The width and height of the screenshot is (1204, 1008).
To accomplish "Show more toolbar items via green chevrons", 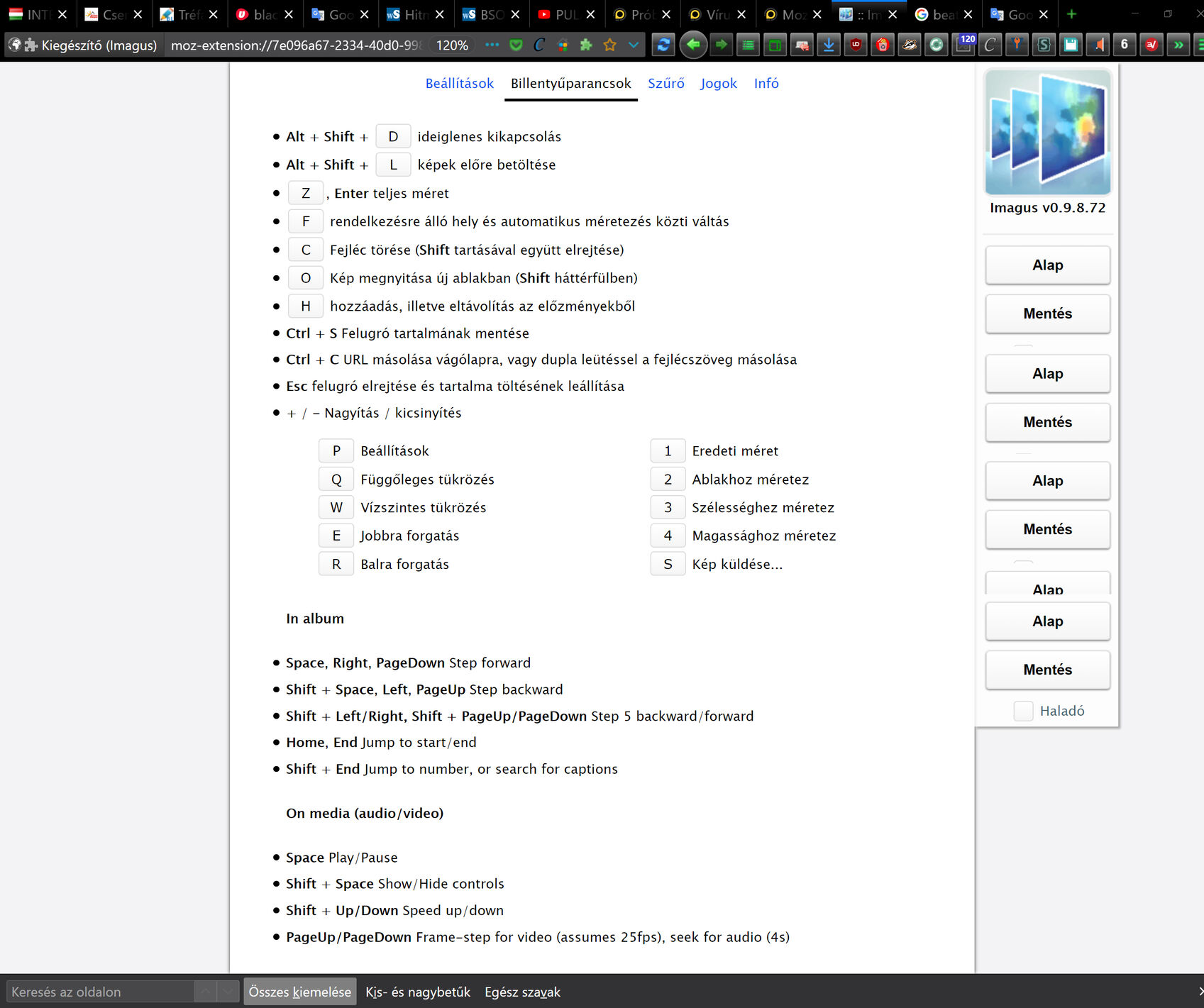I will tap(1178, 45).
